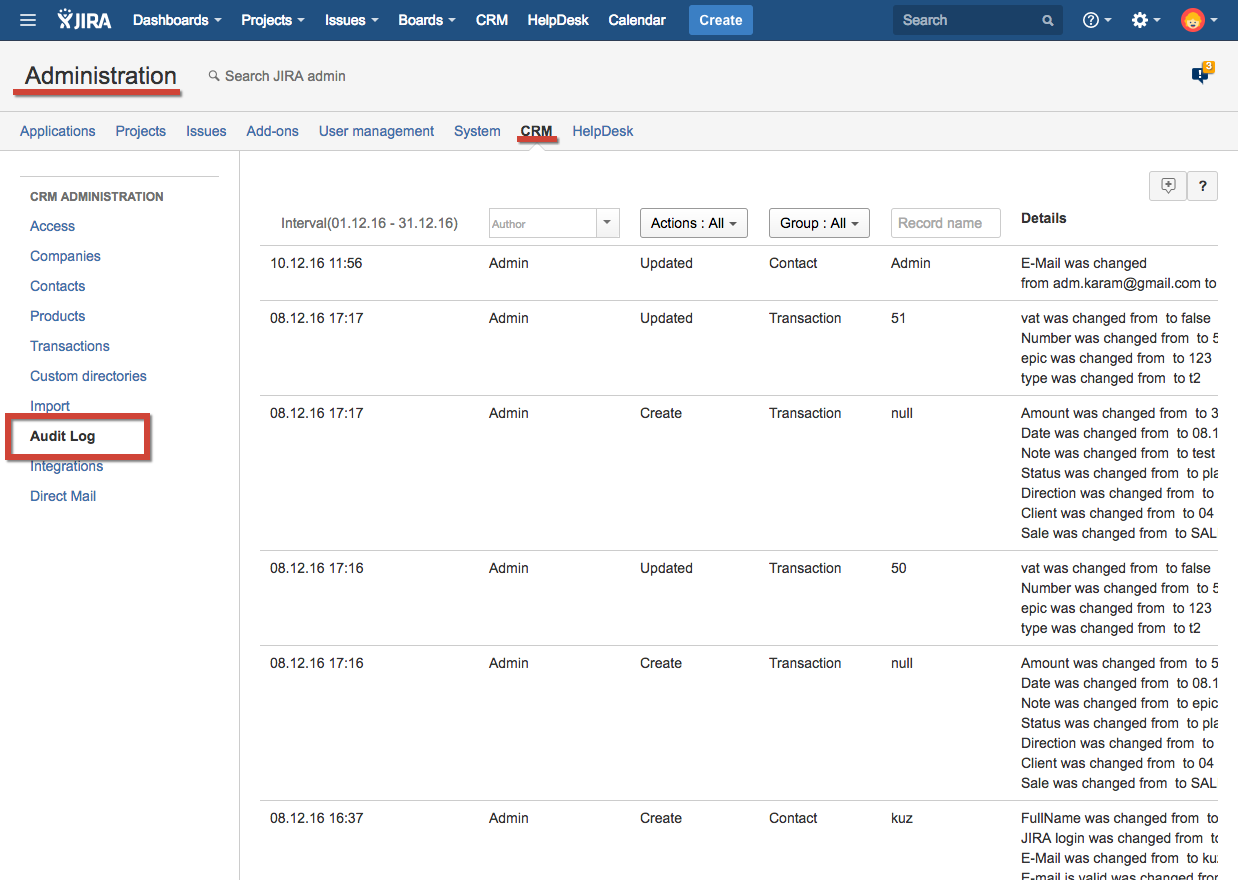Open the Transactions sidebar link
Viewport: 1238px width, 880px height.
point(70,346)
